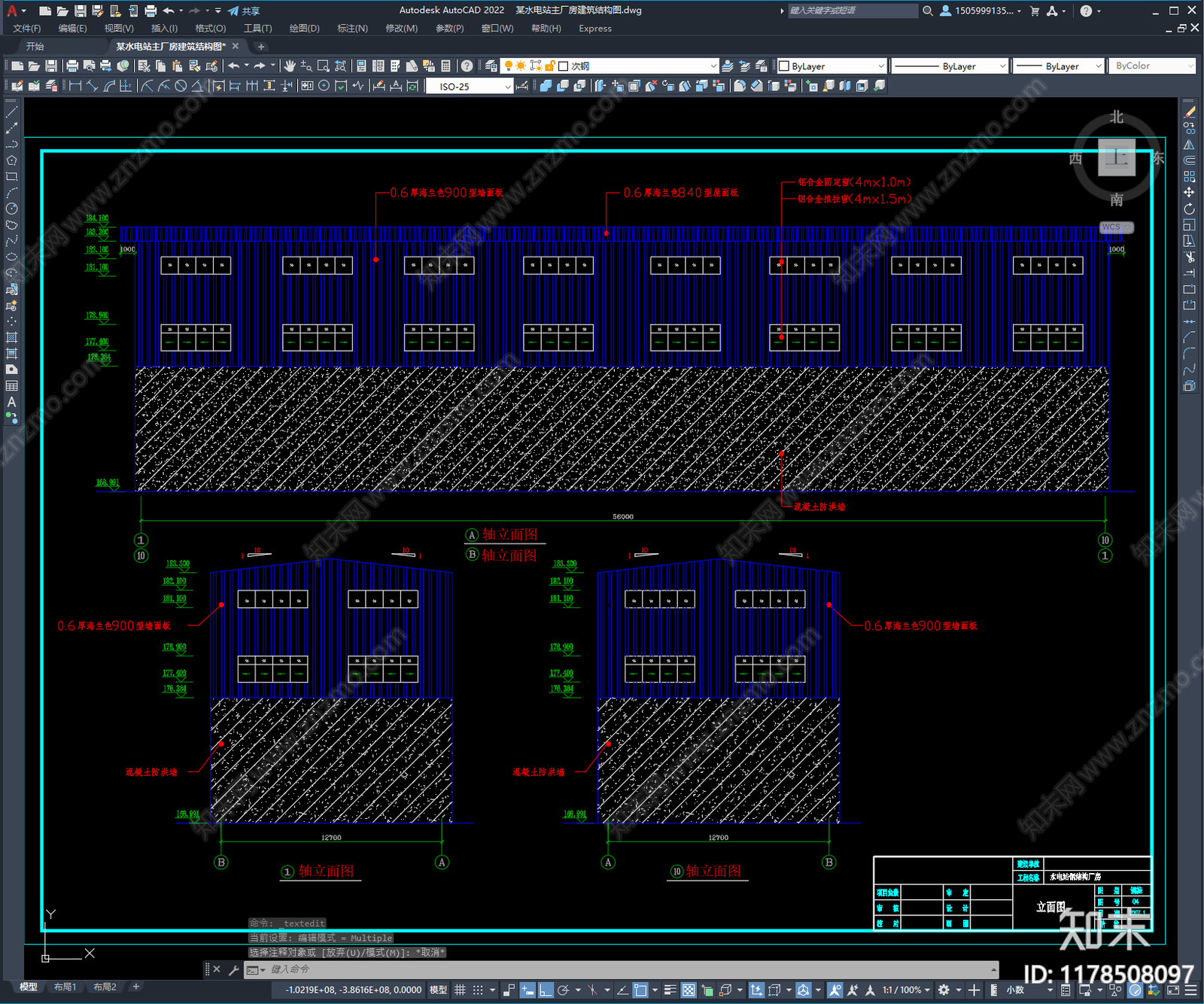
Task: Click the 模型 model space button in status bar
Action: coord(438,990)
